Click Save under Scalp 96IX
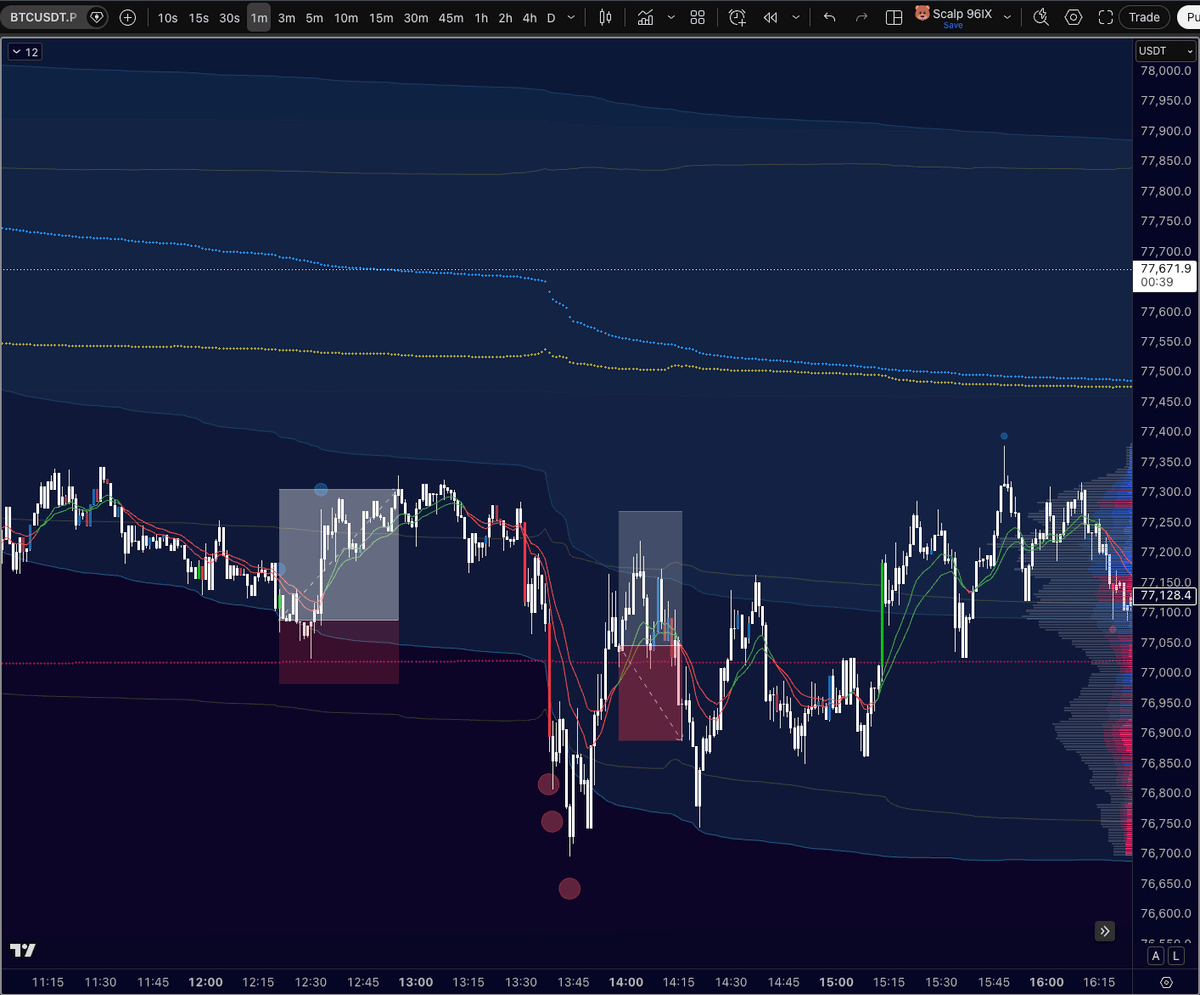This screenshot has width=1200, height=995. (x=953, y=26)
